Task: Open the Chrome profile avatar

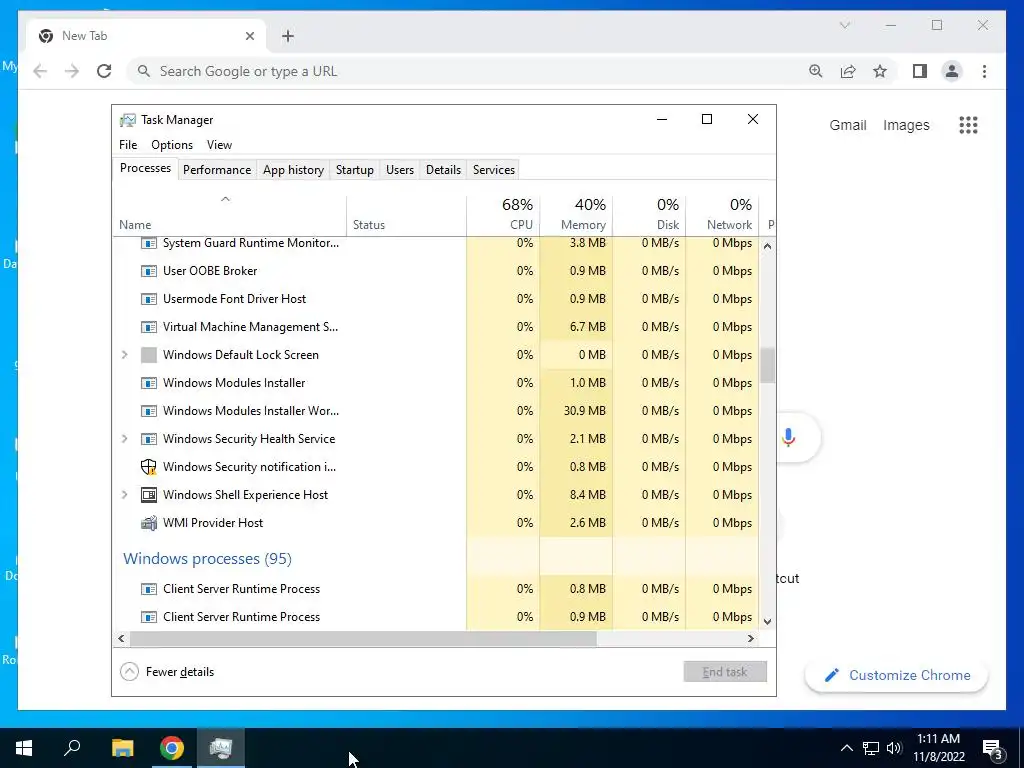Action: point(952,71)
